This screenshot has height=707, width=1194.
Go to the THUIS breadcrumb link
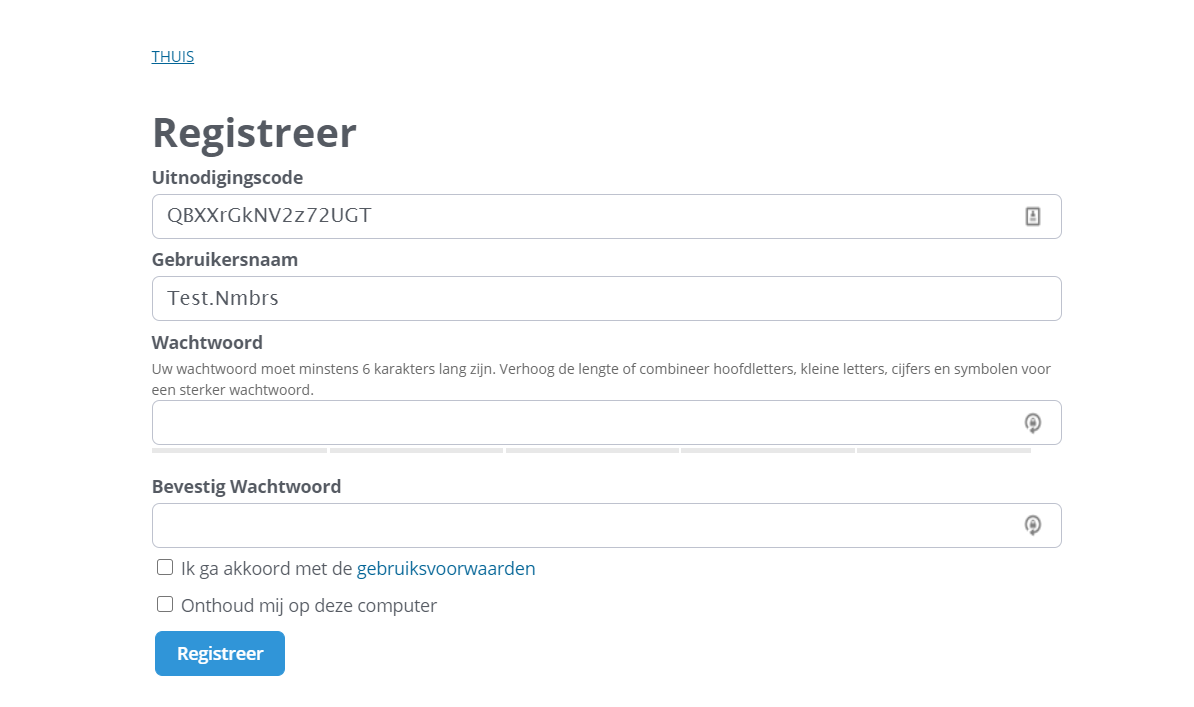173,56
